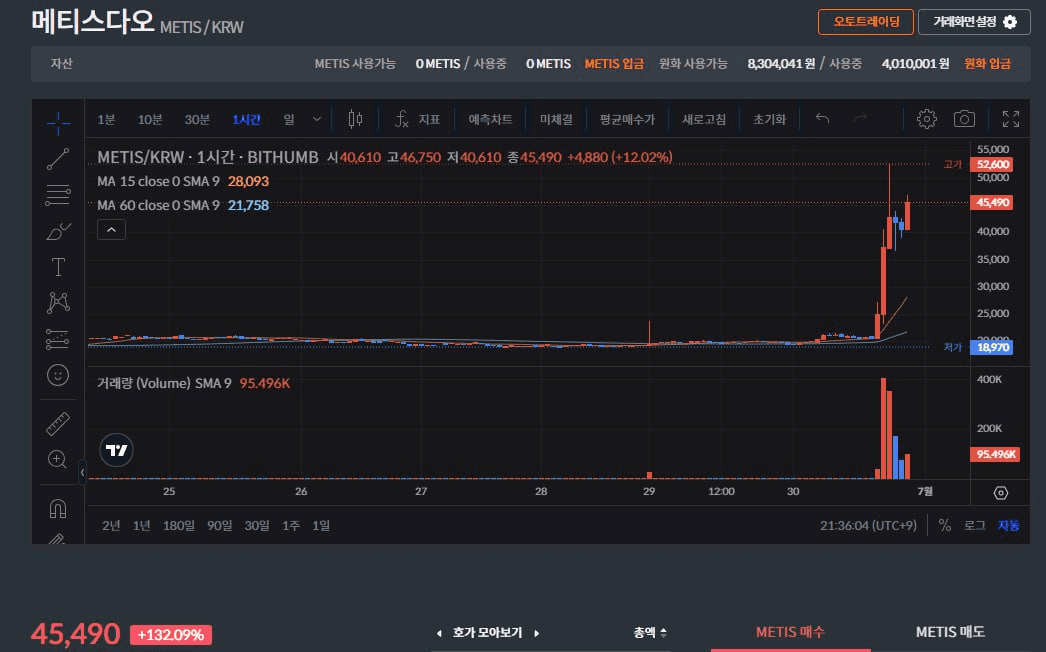Select the 30분 interval

[x=197, y=119]
